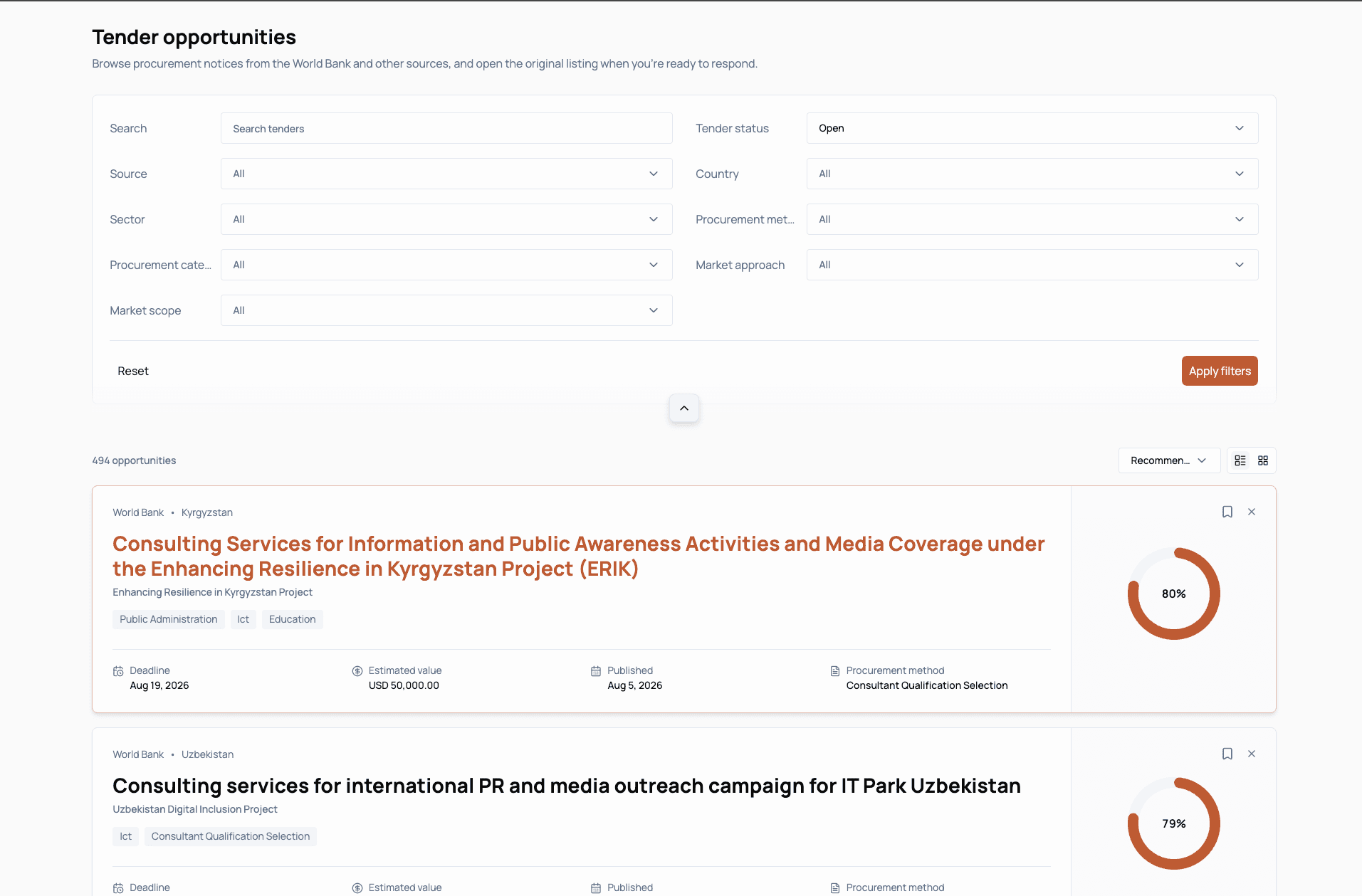Dismiss the IT Park Uzbekistan tender card
The width and height of the screenshot is (1362, 896).
click(x=1252, y=754)
